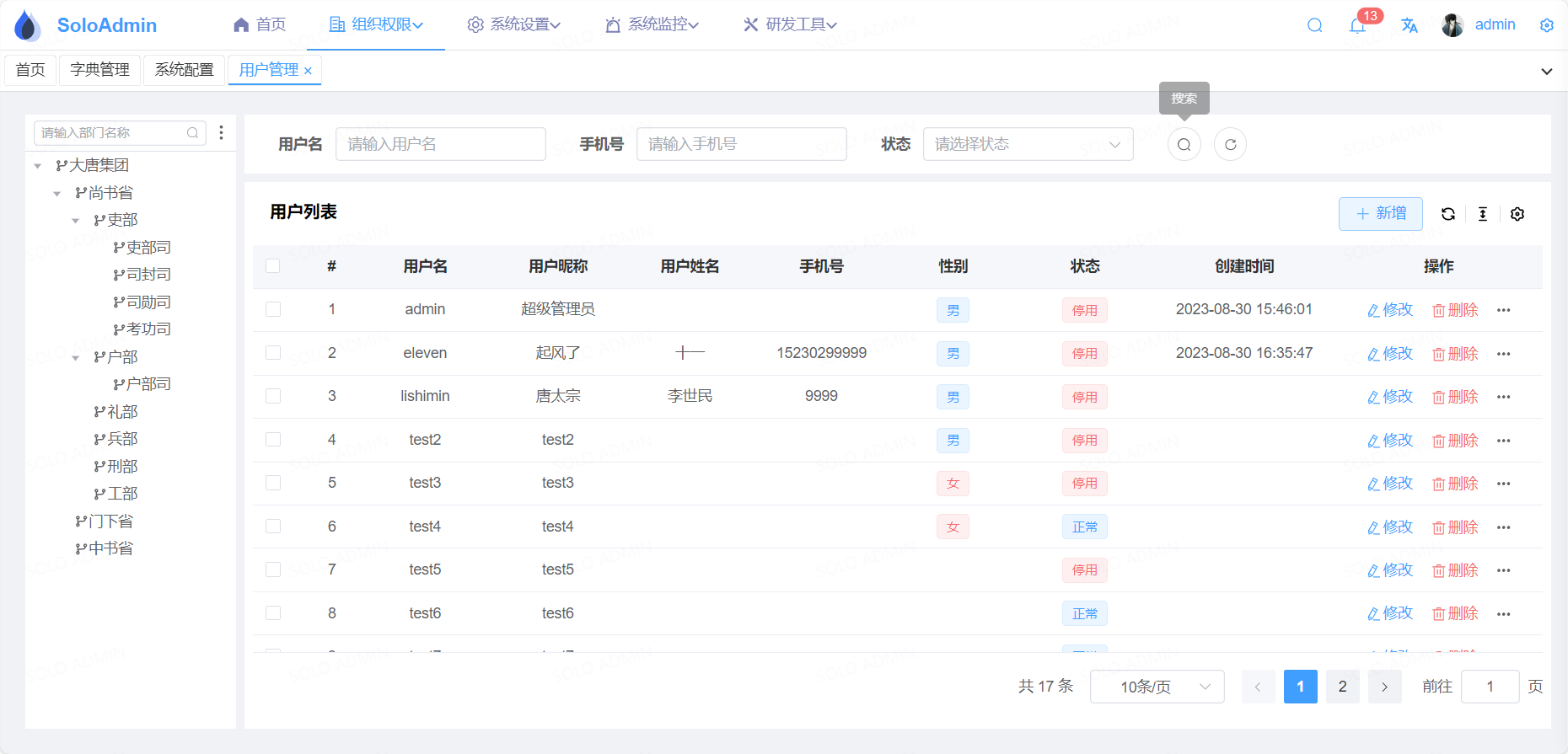Select the checkbox for lishimin row
Screen dimensions: 1568x754
(273, 396)
